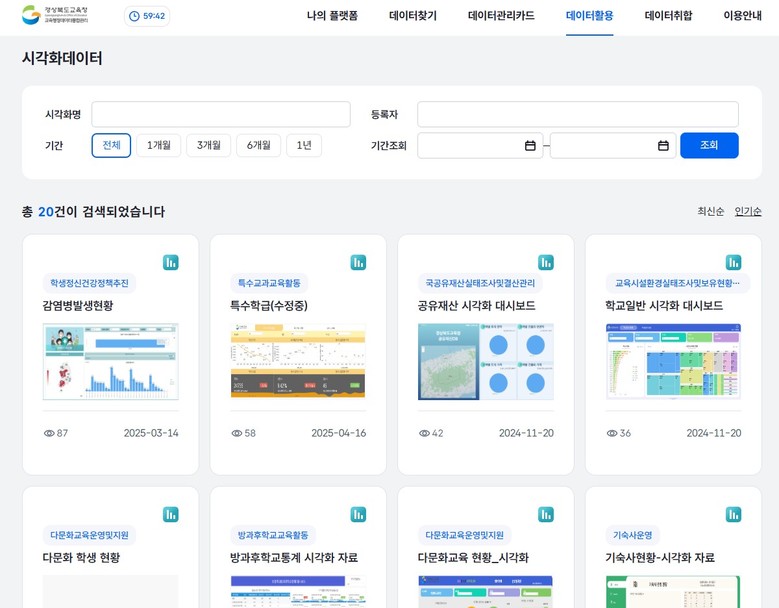Viewport: 779px width, 608px height.
Task: Expand the 데이터취합 menu
Action: [668, 16]
